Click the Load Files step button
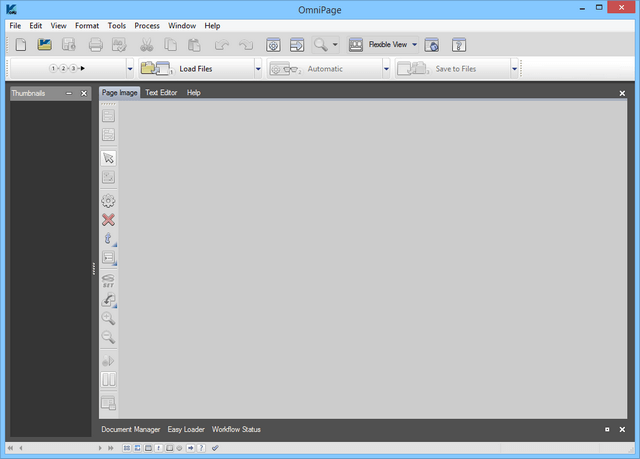Image resolution: width=640 pixels, height=459 pixels. (x=195, y=69)
